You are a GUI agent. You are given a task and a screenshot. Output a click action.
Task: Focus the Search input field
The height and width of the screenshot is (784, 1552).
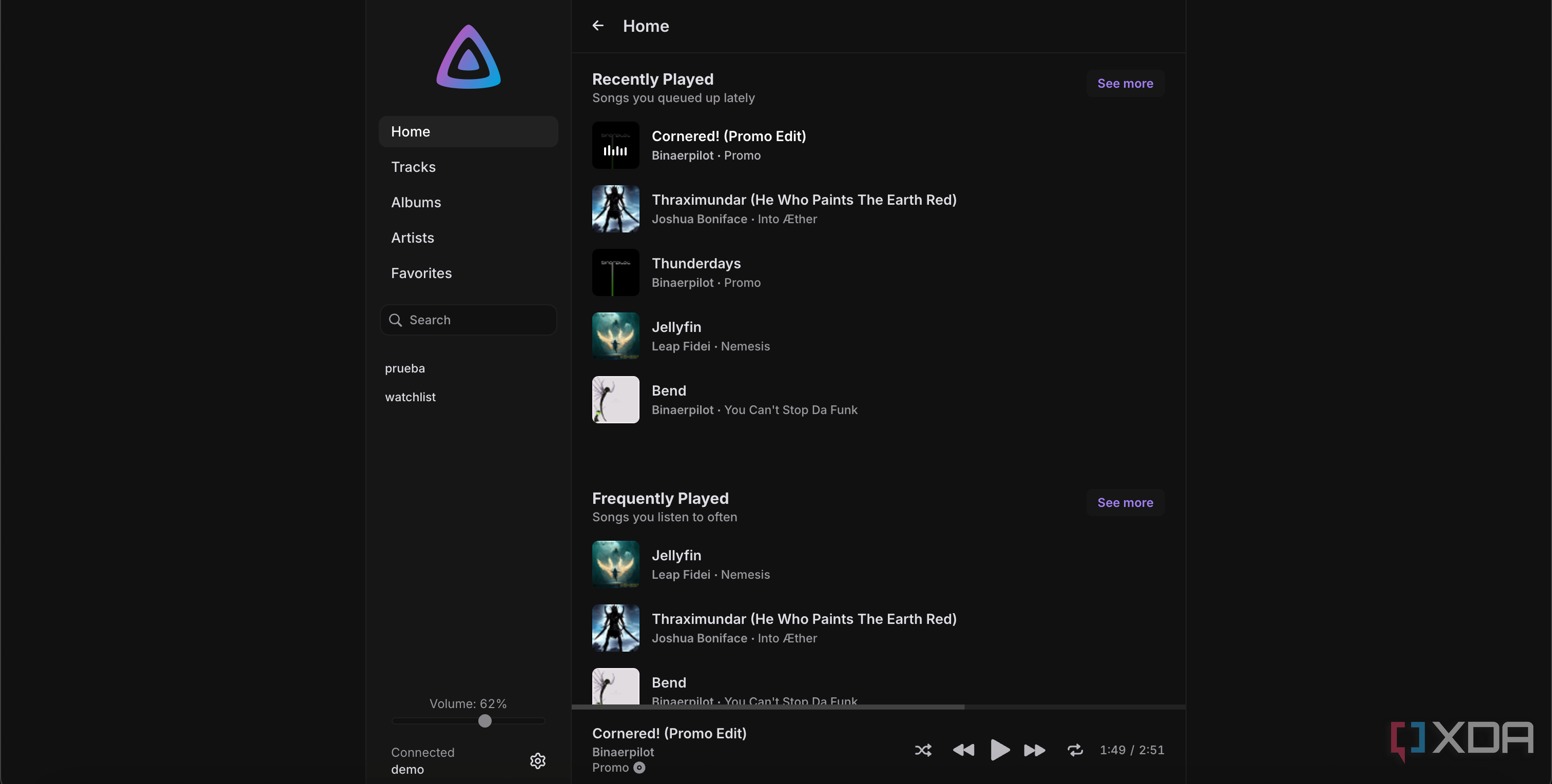[468, 320]
